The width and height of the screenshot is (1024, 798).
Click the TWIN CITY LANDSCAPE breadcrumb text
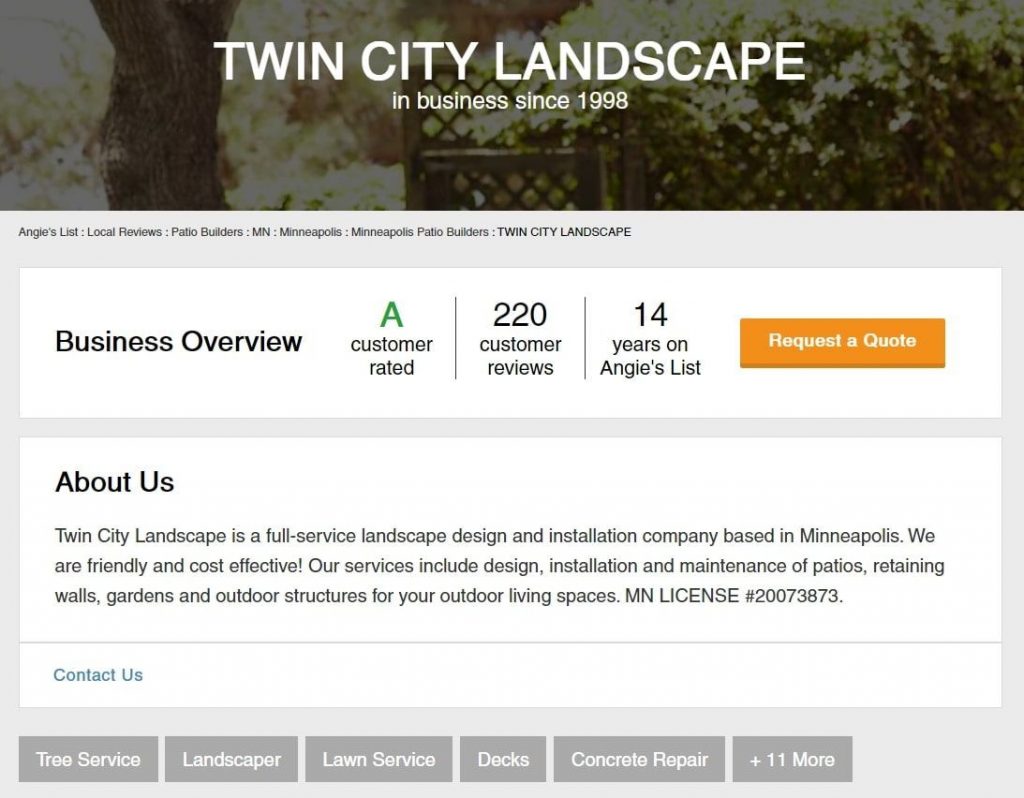(x=564, y=232)
